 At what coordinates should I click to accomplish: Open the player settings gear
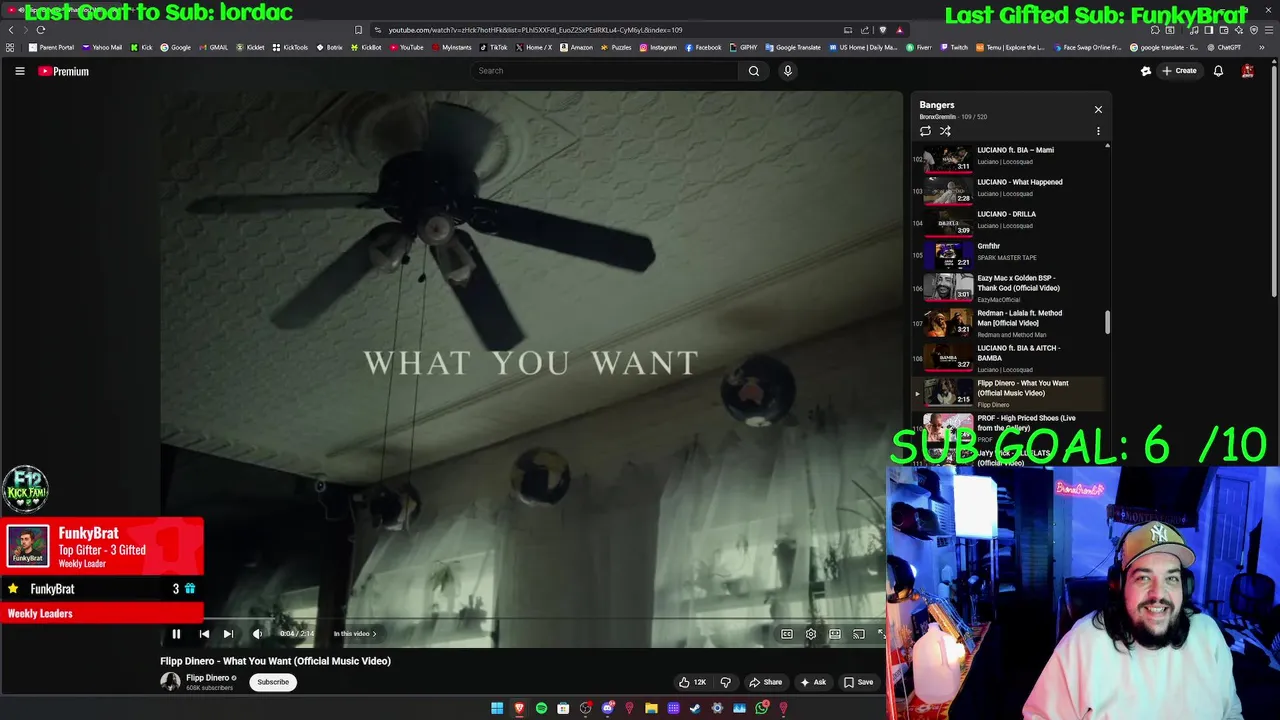[x=811, y=634]
